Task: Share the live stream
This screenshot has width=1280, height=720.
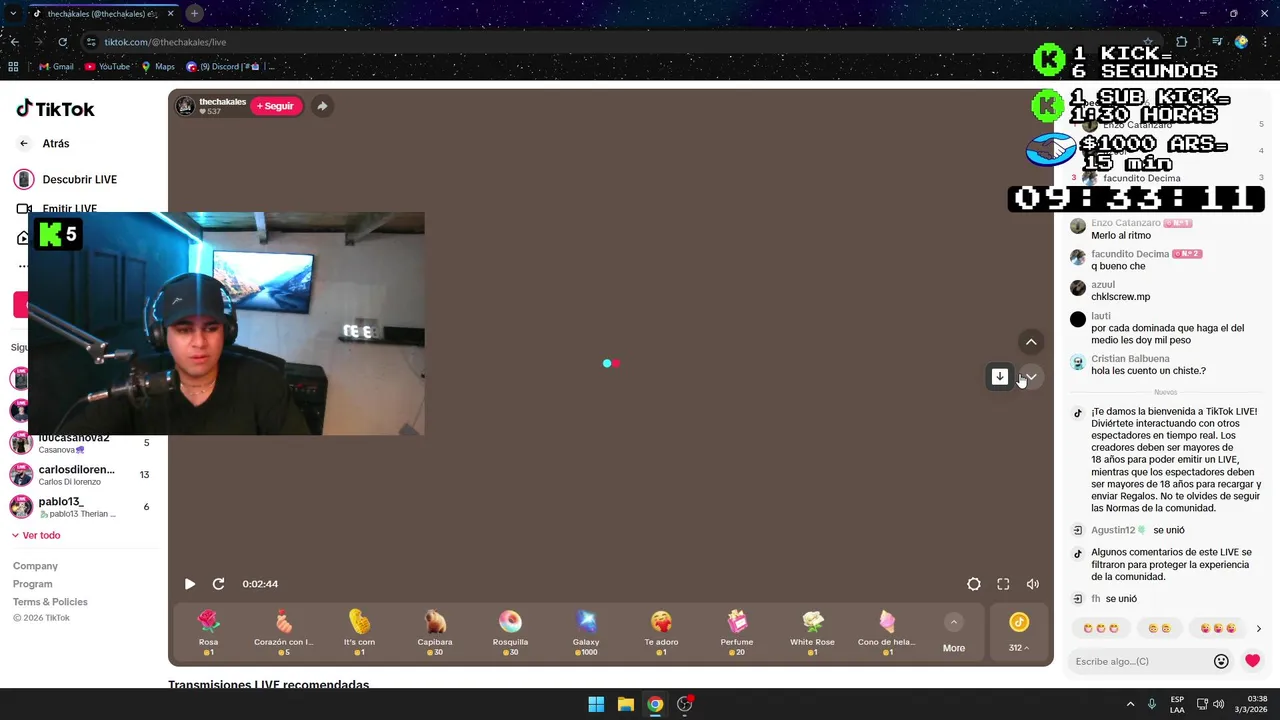Action: tap(322, 106)
